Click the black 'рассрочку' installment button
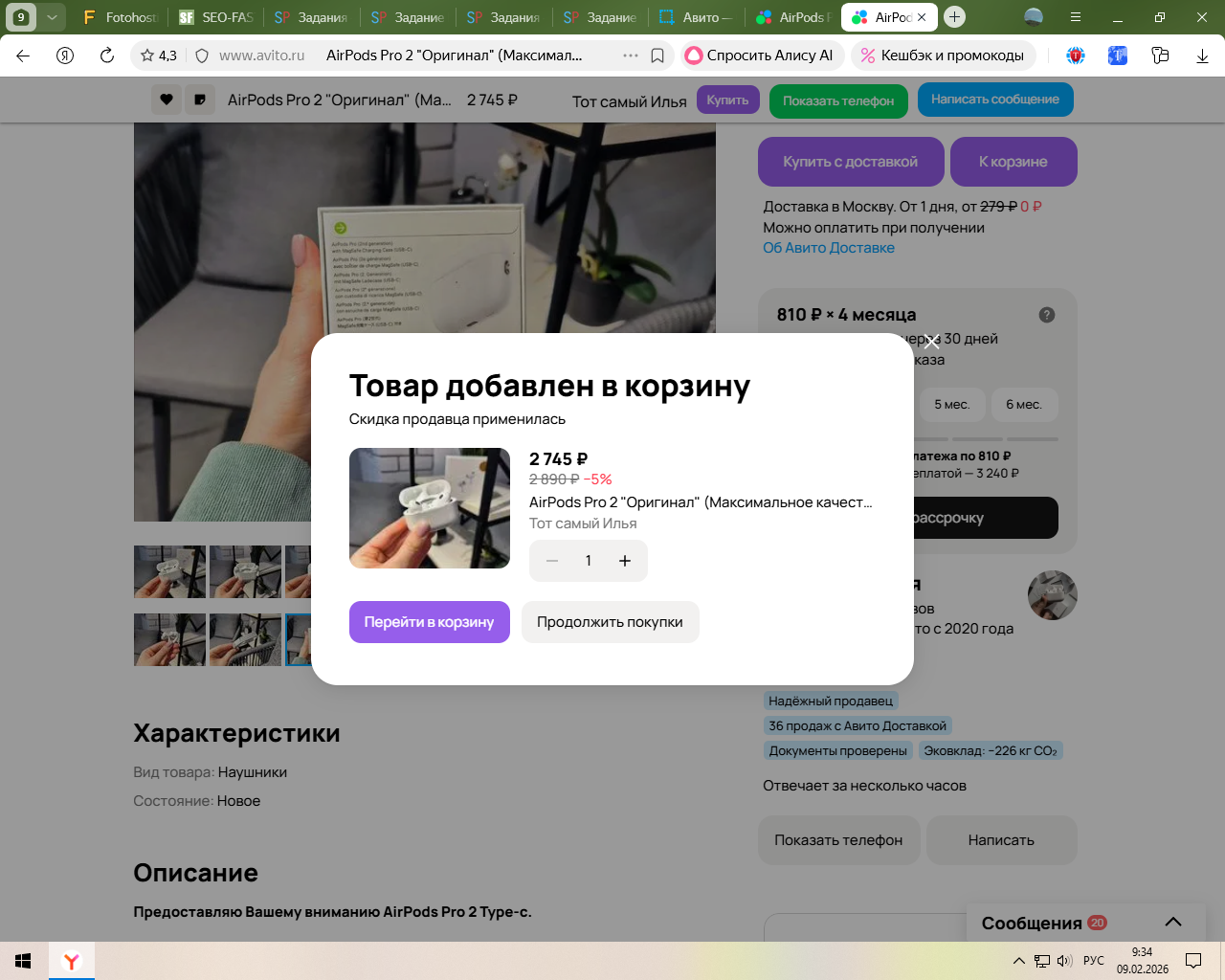This screenshot has height=980, width=1225. (986, 518)
